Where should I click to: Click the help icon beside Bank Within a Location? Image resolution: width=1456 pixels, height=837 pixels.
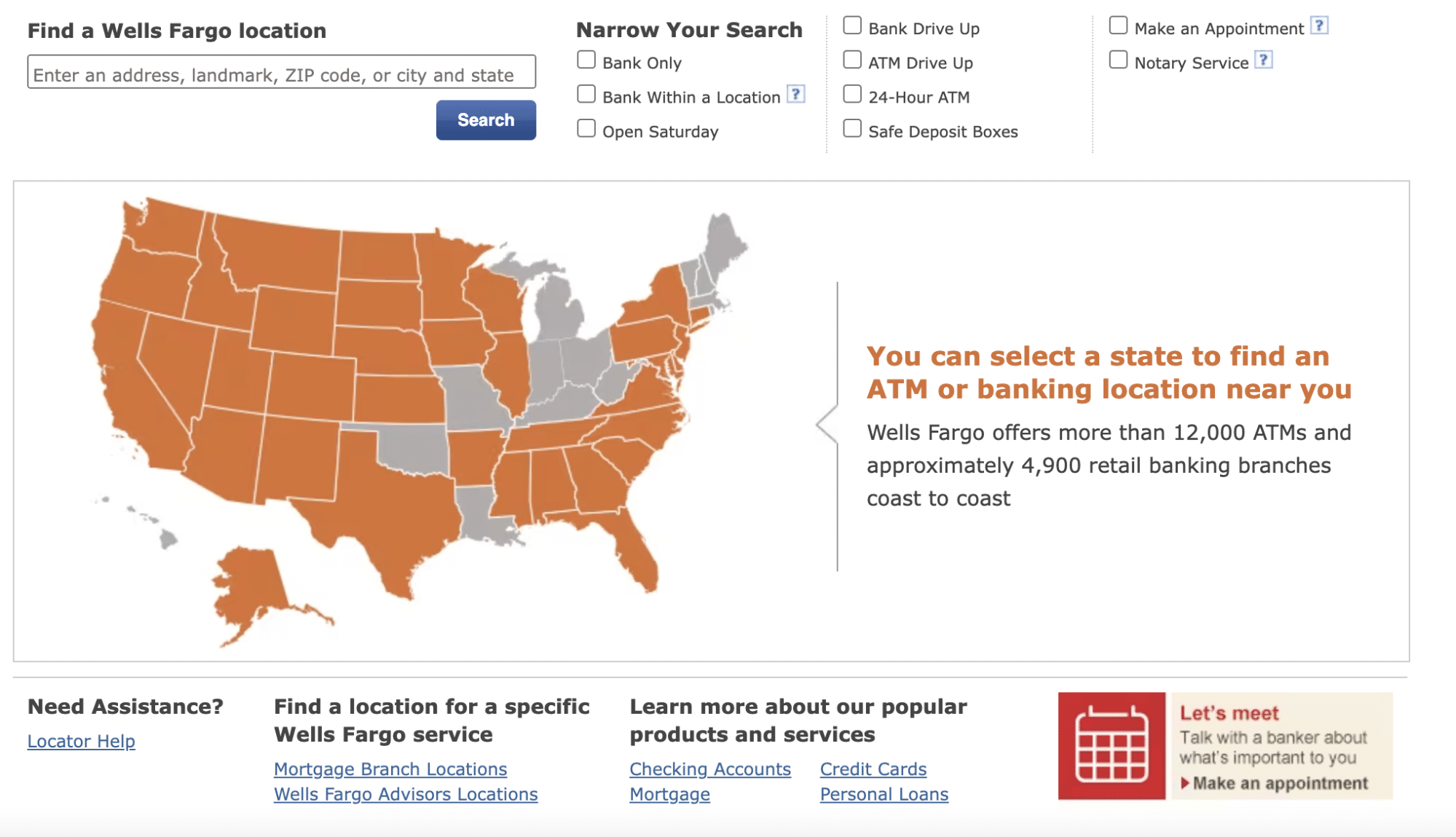797,93
